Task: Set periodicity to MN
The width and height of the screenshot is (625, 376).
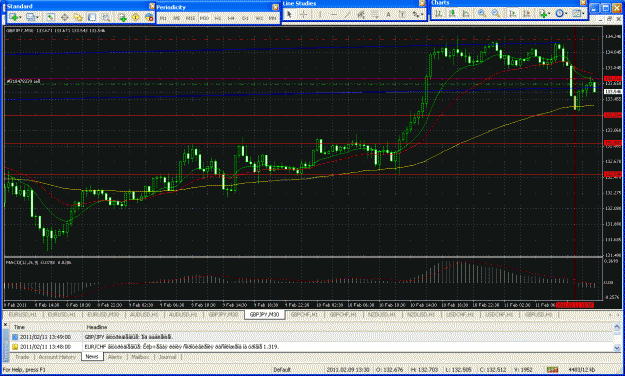Action: pos(272,18)
